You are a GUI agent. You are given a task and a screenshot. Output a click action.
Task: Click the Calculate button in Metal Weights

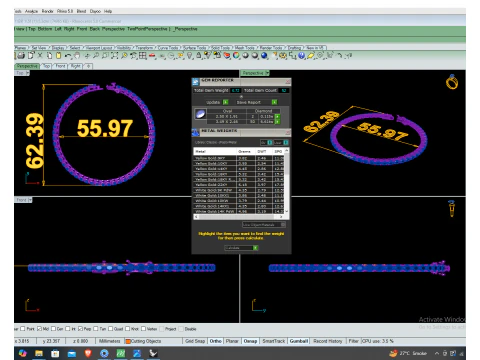[x=241, y=248]
